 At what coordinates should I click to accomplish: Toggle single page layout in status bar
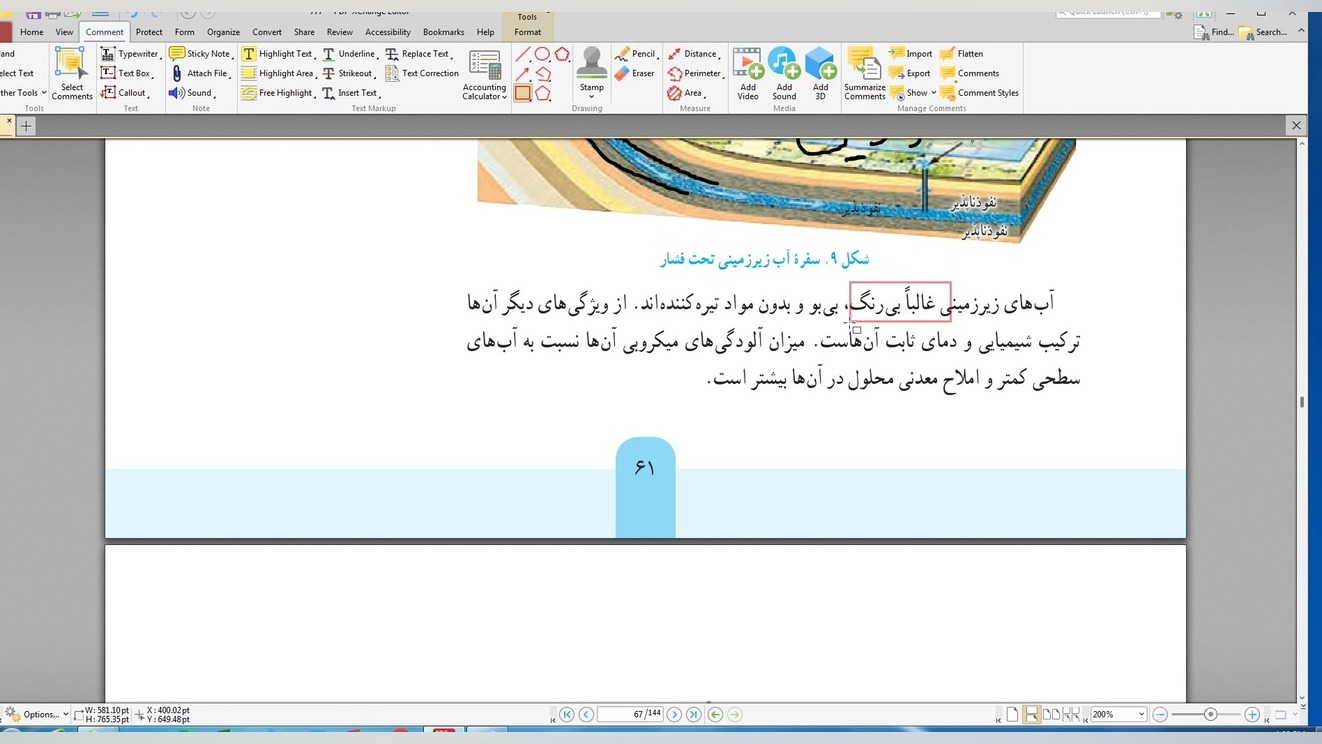click(x=1012, y=715)
